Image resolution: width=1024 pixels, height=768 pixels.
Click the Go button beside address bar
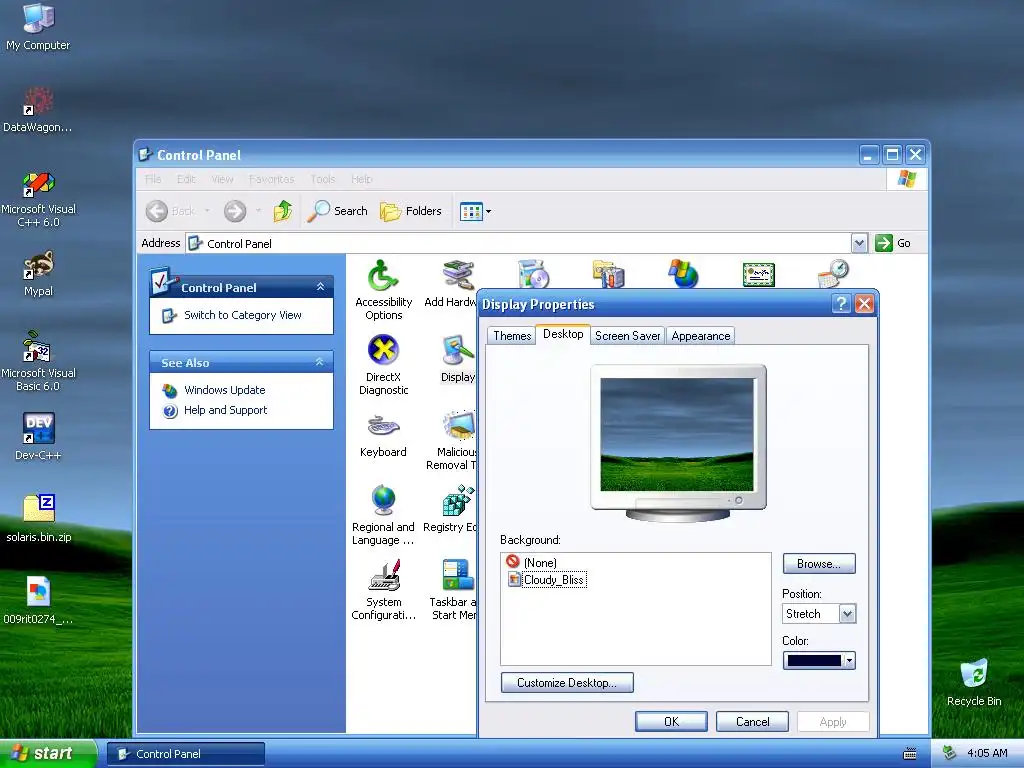[893, 243]
